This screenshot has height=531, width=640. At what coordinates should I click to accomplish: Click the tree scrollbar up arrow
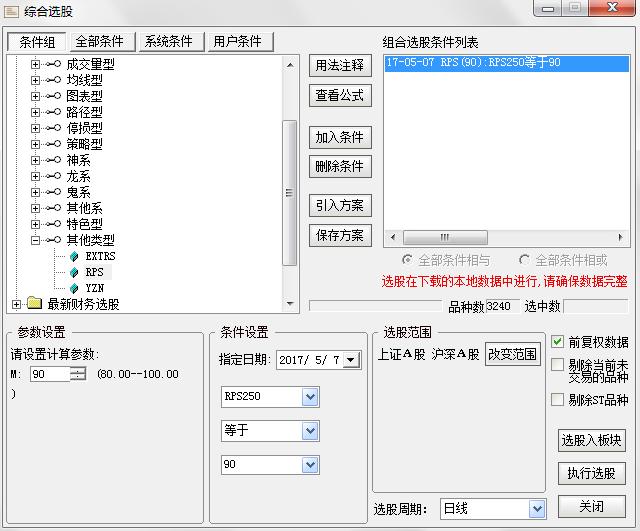point(290,65)
